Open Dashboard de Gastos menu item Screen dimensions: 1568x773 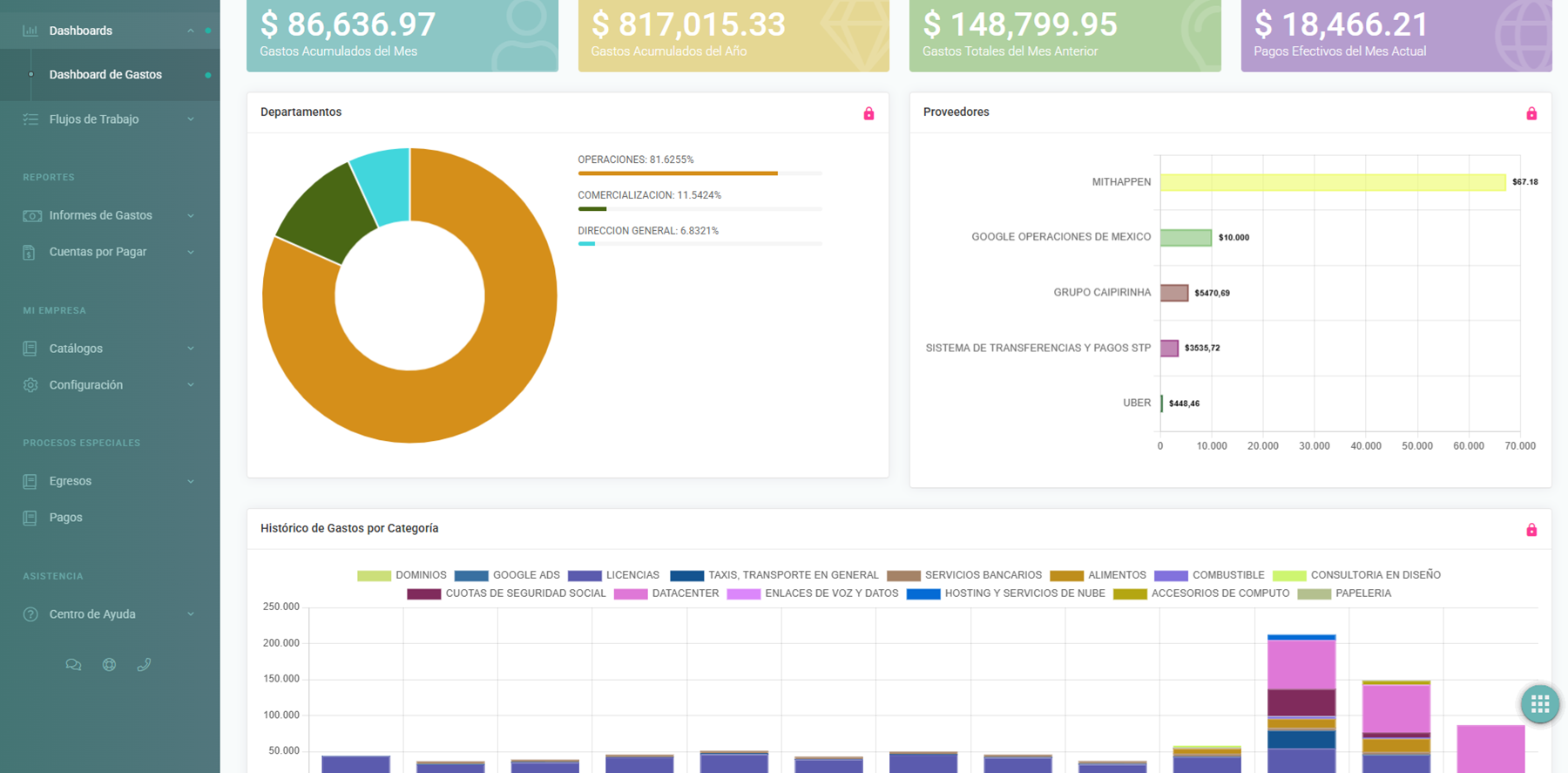[x=105, y=75]
